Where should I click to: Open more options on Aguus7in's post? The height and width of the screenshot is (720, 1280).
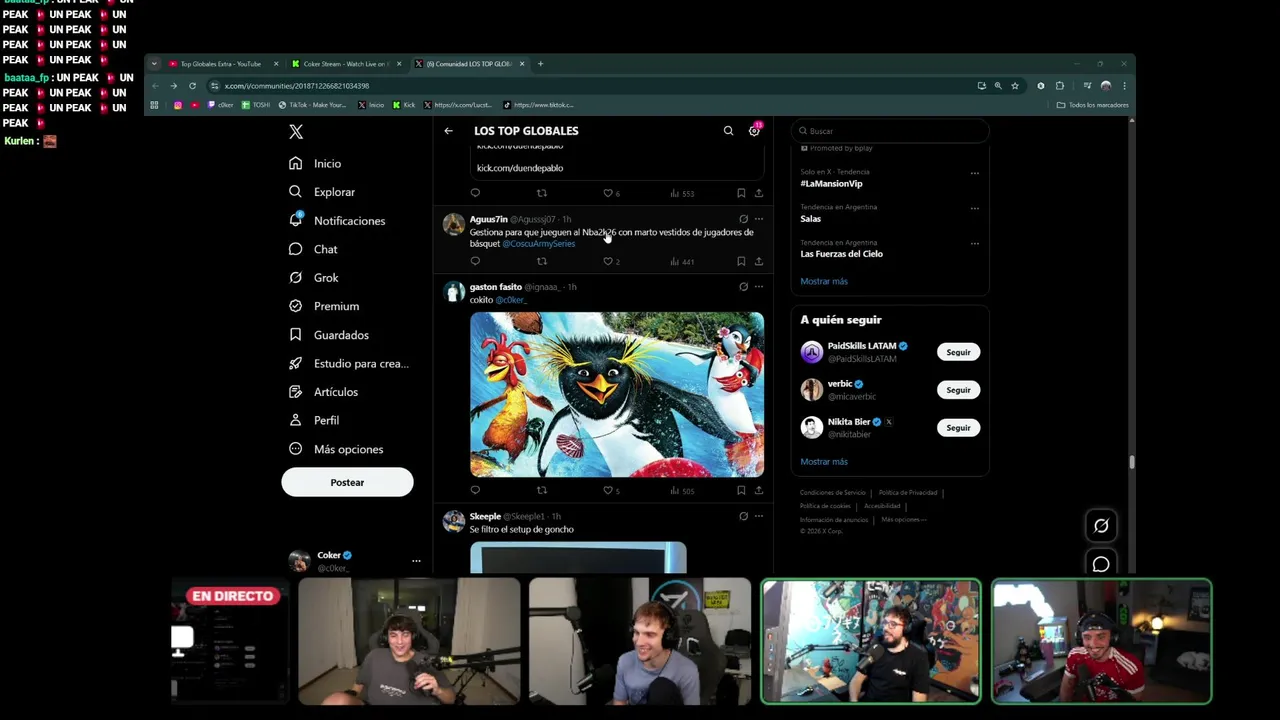coord(759,219)
